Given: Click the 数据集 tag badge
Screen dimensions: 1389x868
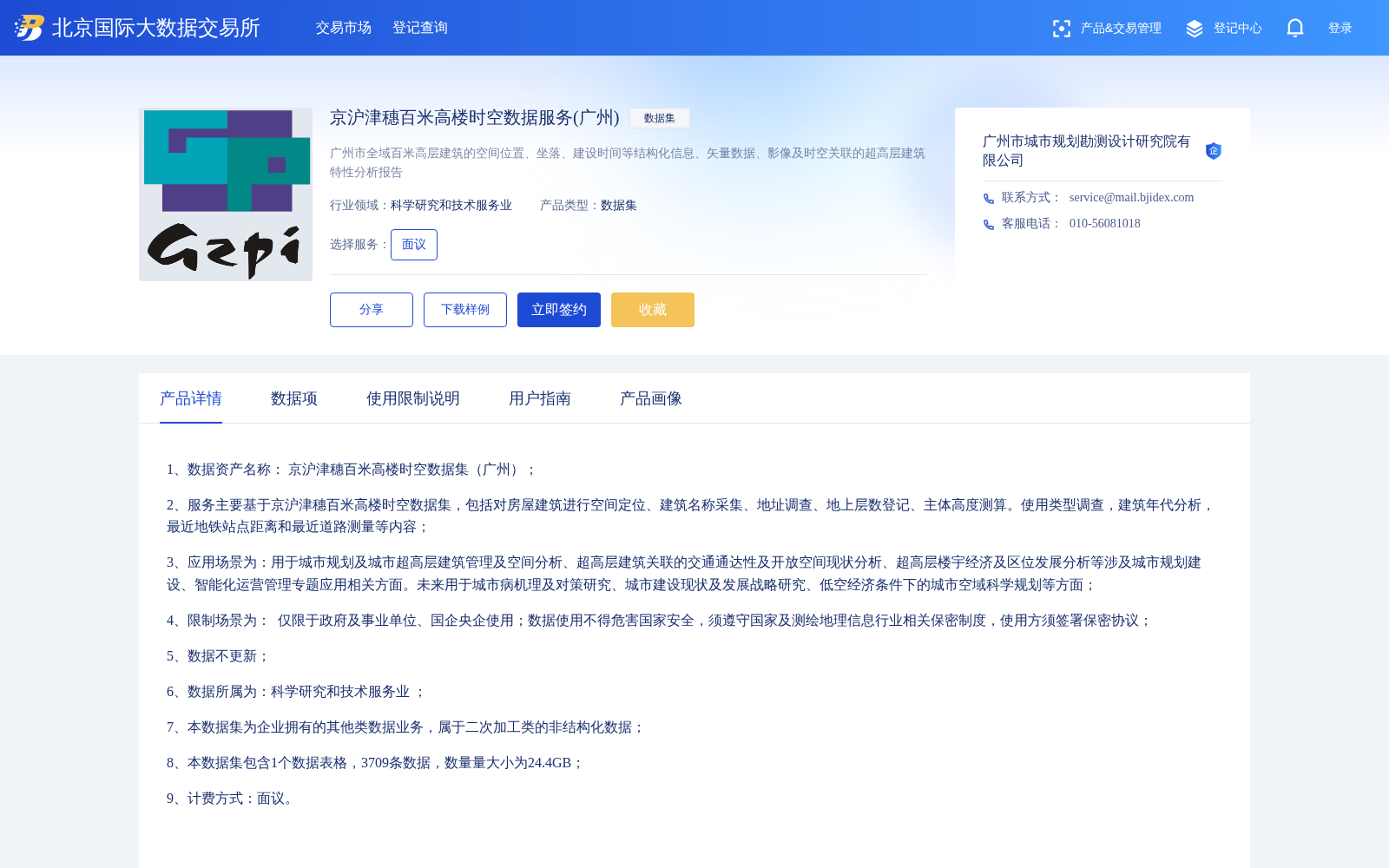Looking at the screenshot, I should pos(660,118).
